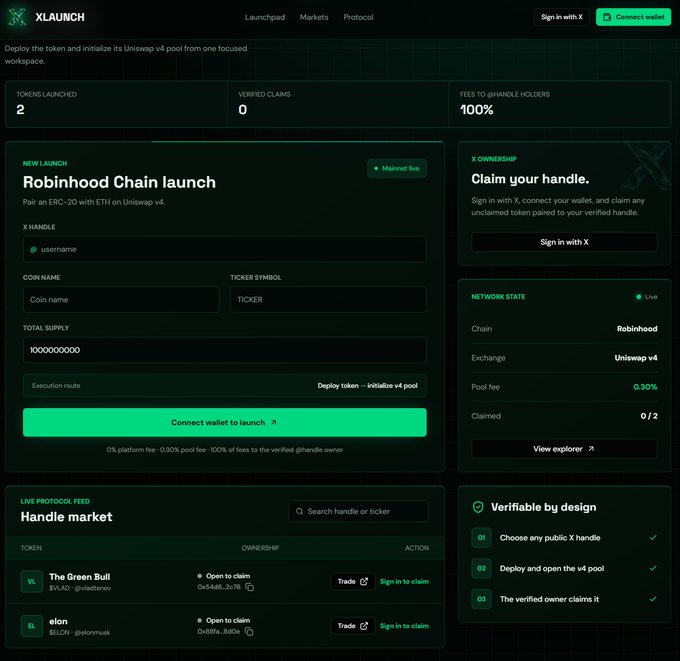The image size is (680, 661).
Task: Click the '0x88fa..8d0e' address text
Action: coord(219,632)
